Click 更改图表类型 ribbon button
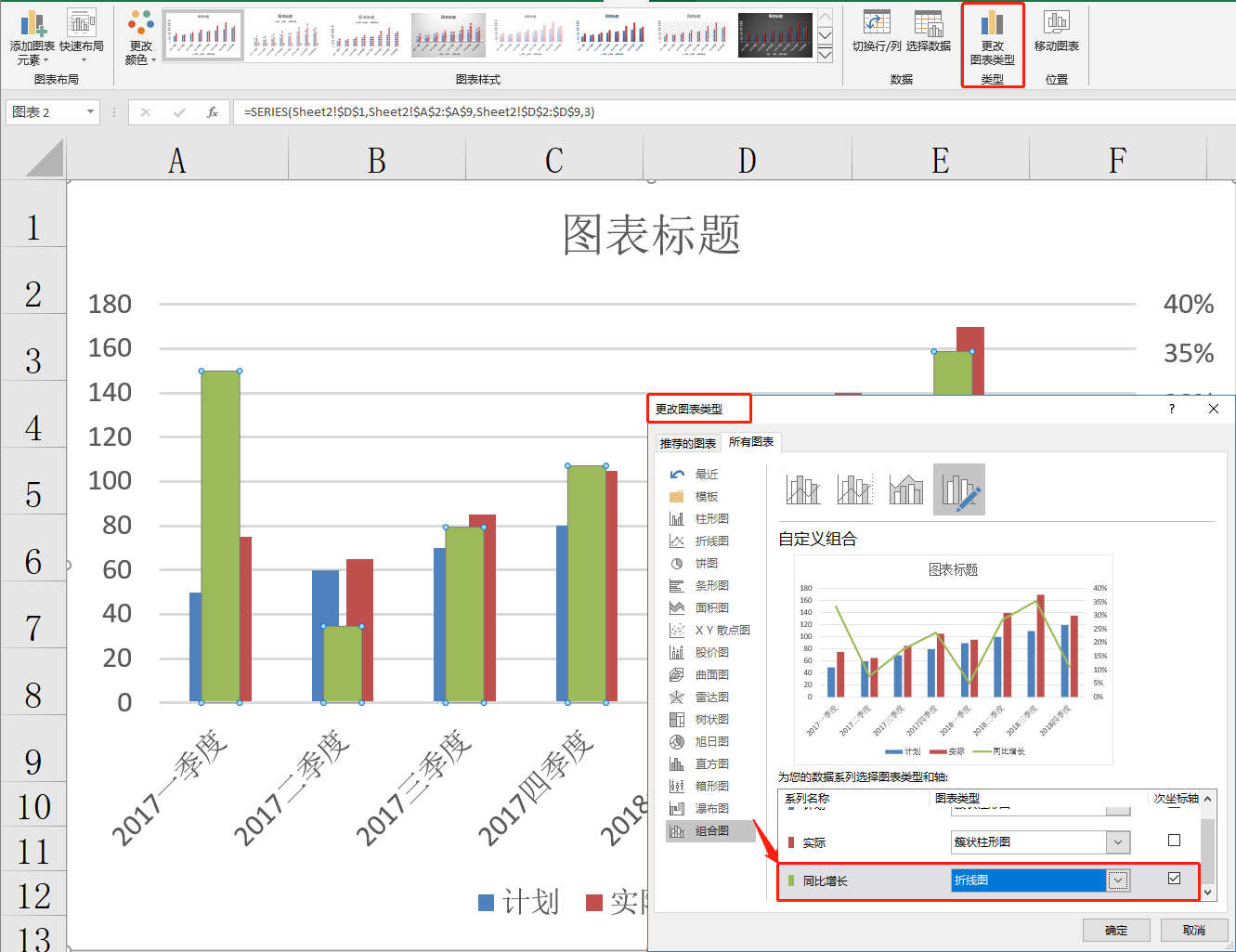Image resolution: width=1236 pixels, height=952 pixels. coord(993,38)
